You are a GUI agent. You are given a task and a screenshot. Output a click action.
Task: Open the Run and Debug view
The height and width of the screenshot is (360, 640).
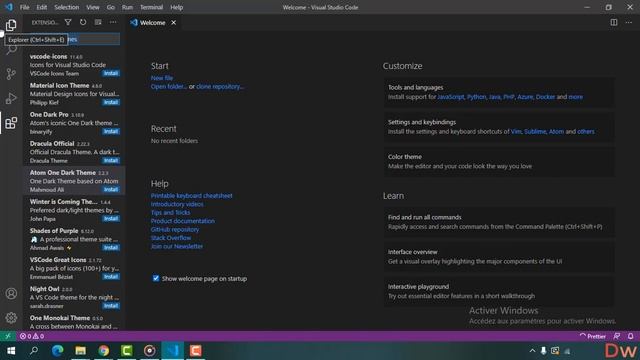pyautogui.click(x=11, y=98)
